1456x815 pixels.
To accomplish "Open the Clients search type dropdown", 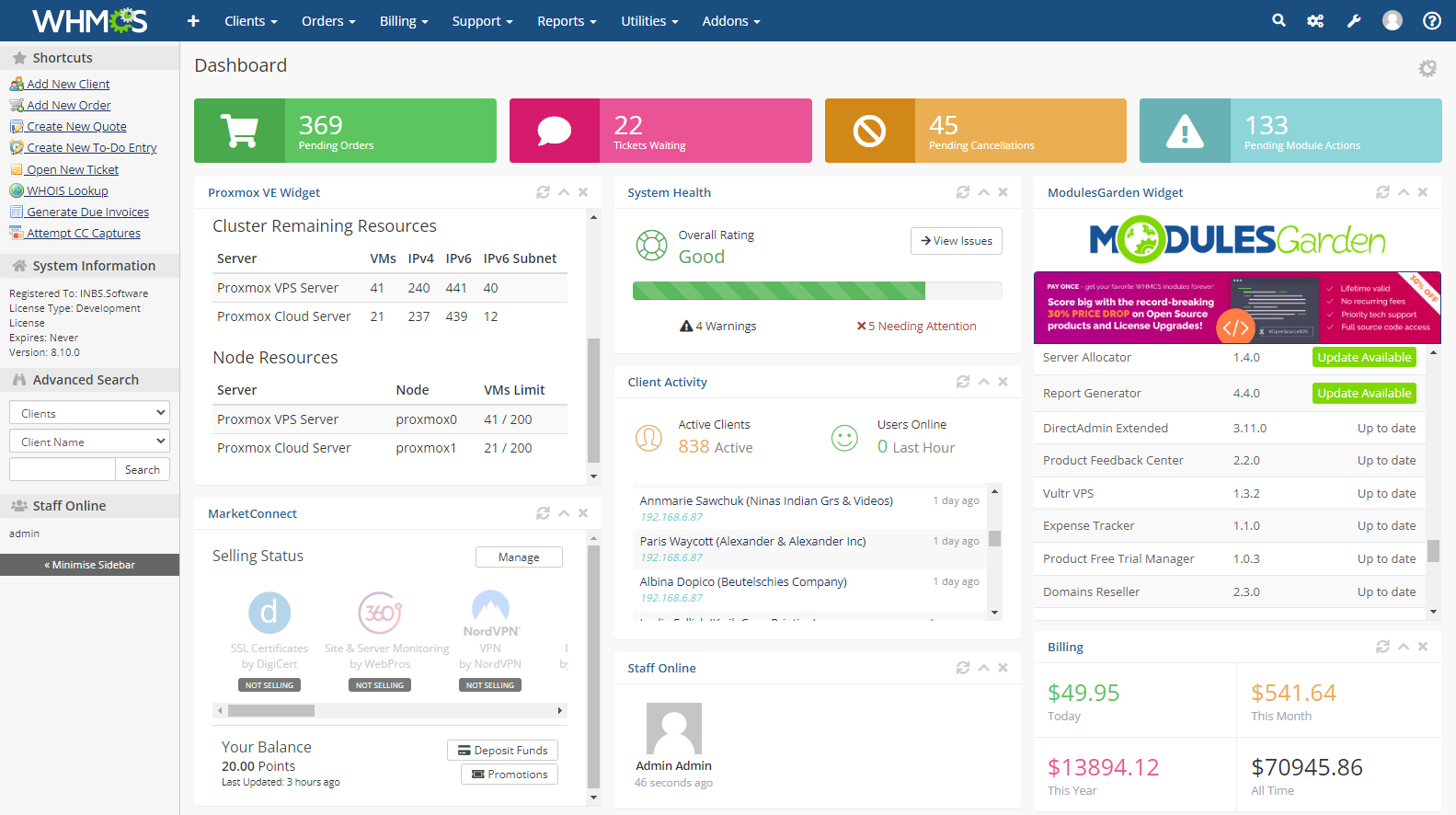I will [89, 413].
